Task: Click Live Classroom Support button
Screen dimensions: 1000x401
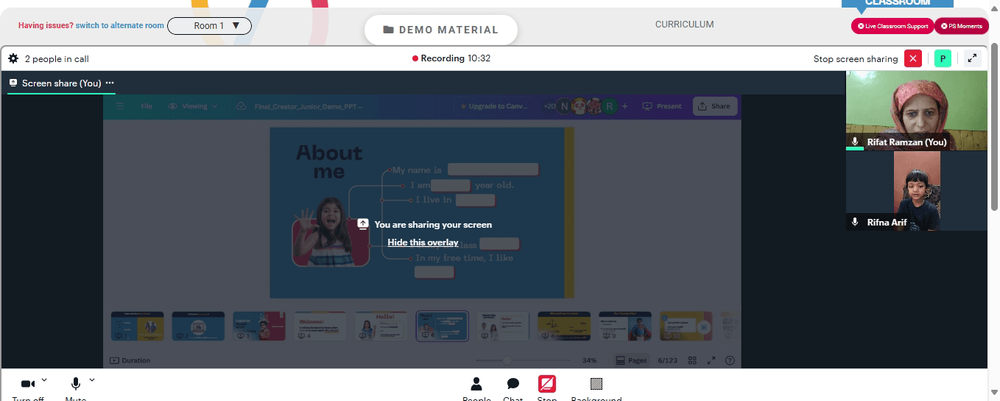Action: 892,26
